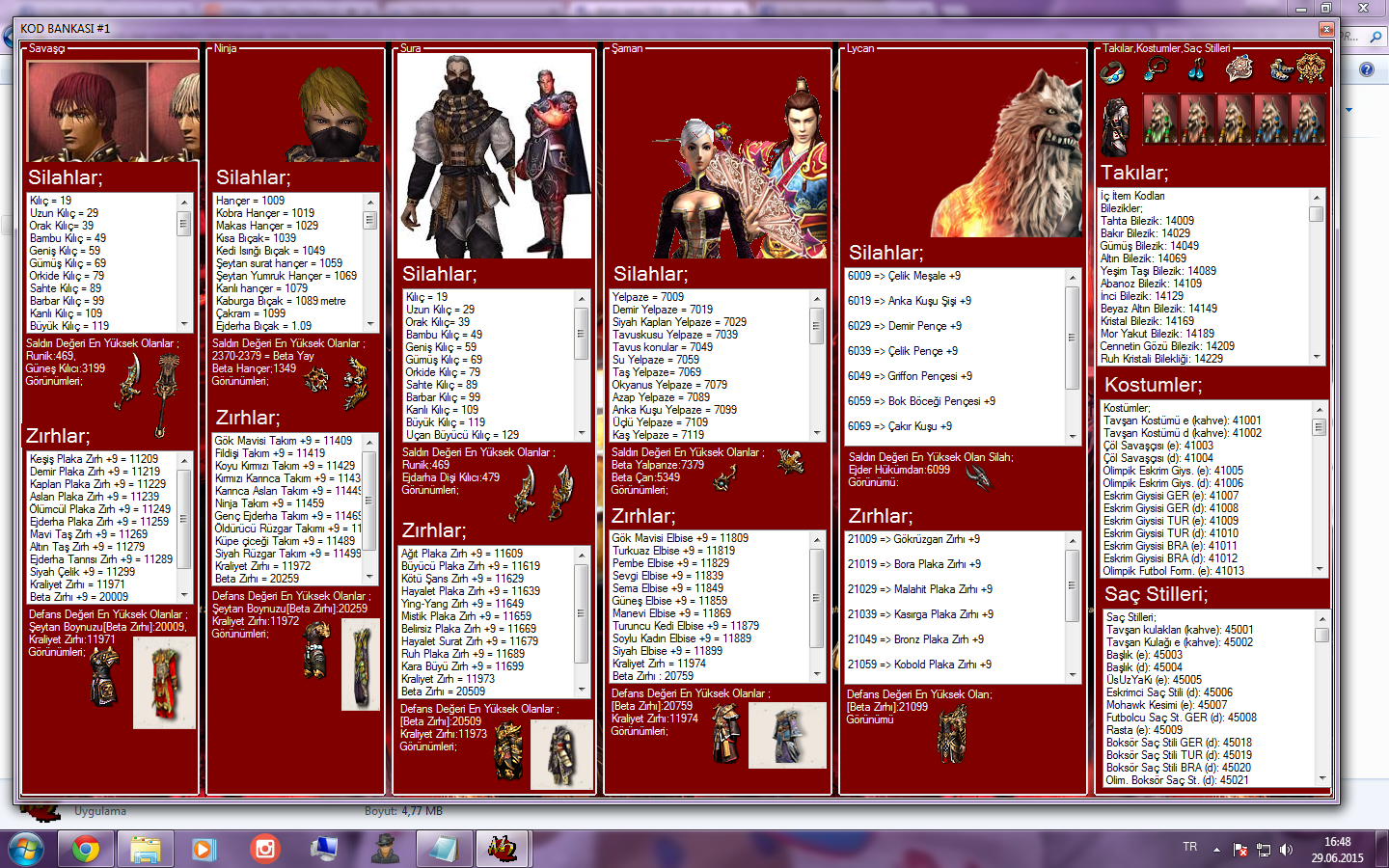This screenshot has width=1389, height=868.
Task: Click the blue shoes icon
Action: tap(1280, 69)
